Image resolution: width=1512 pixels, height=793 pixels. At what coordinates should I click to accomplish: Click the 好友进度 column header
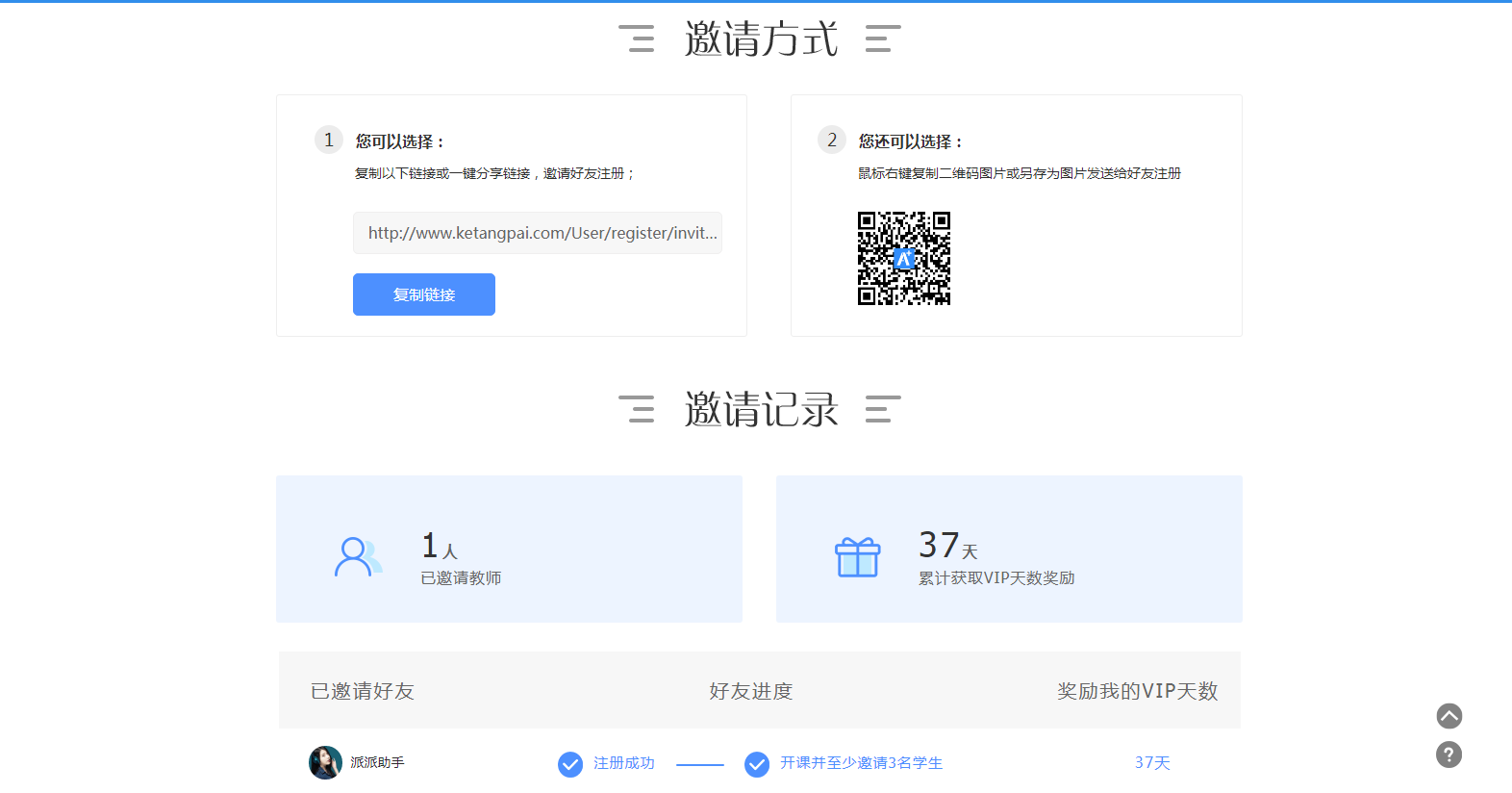click(x=751, y=691)
